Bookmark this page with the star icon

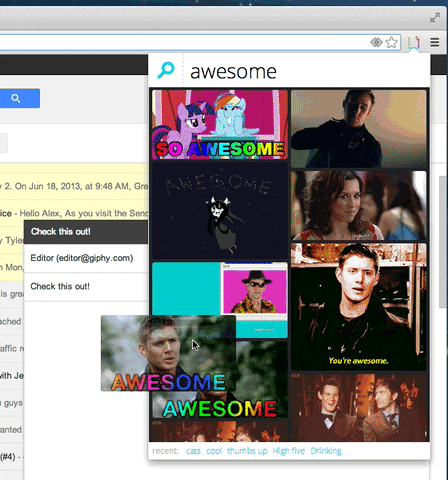(x=391, y=42)
